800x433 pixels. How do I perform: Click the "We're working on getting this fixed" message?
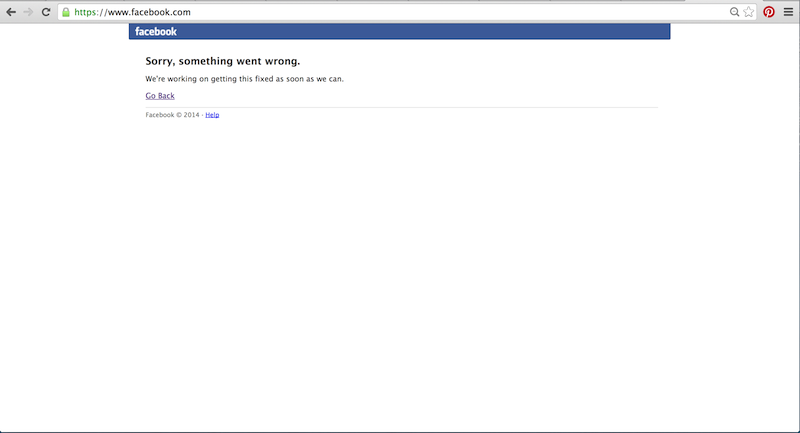pos(244,78)
